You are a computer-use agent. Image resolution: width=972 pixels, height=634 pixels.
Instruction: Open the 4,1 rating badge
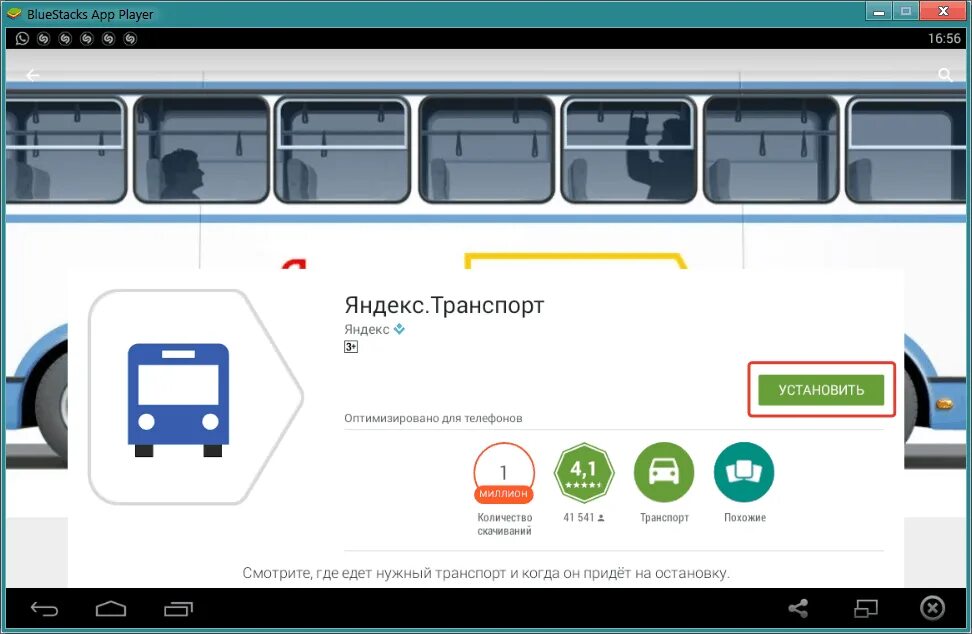(583, 473)
